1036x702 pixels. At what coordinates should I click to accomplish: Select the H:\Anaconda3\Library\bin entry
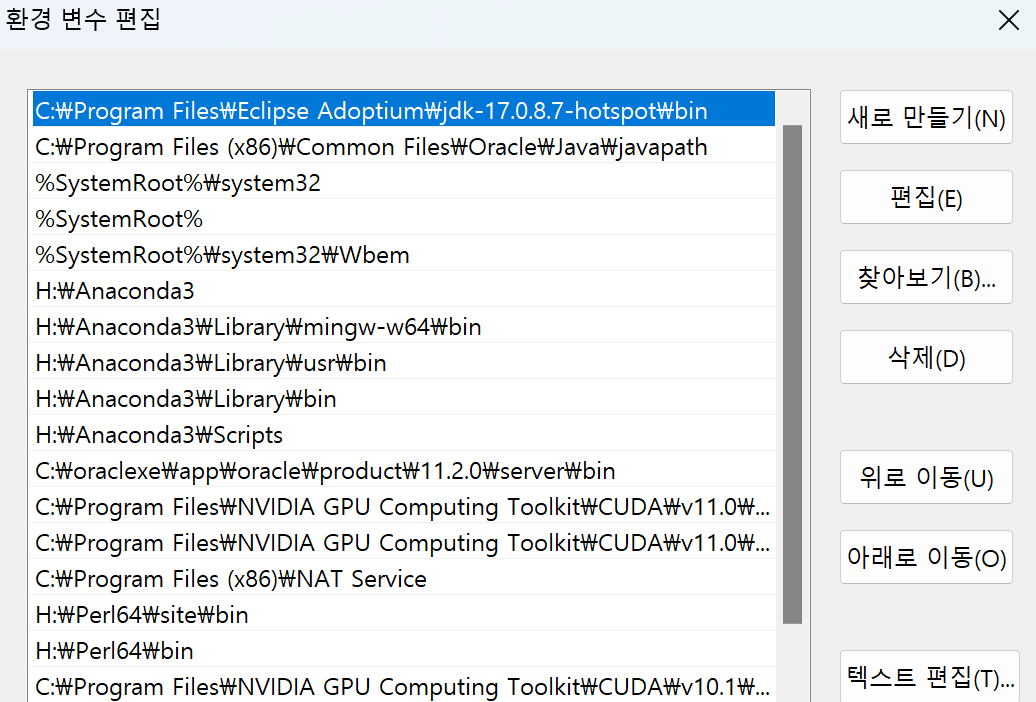tap(404, 398)
